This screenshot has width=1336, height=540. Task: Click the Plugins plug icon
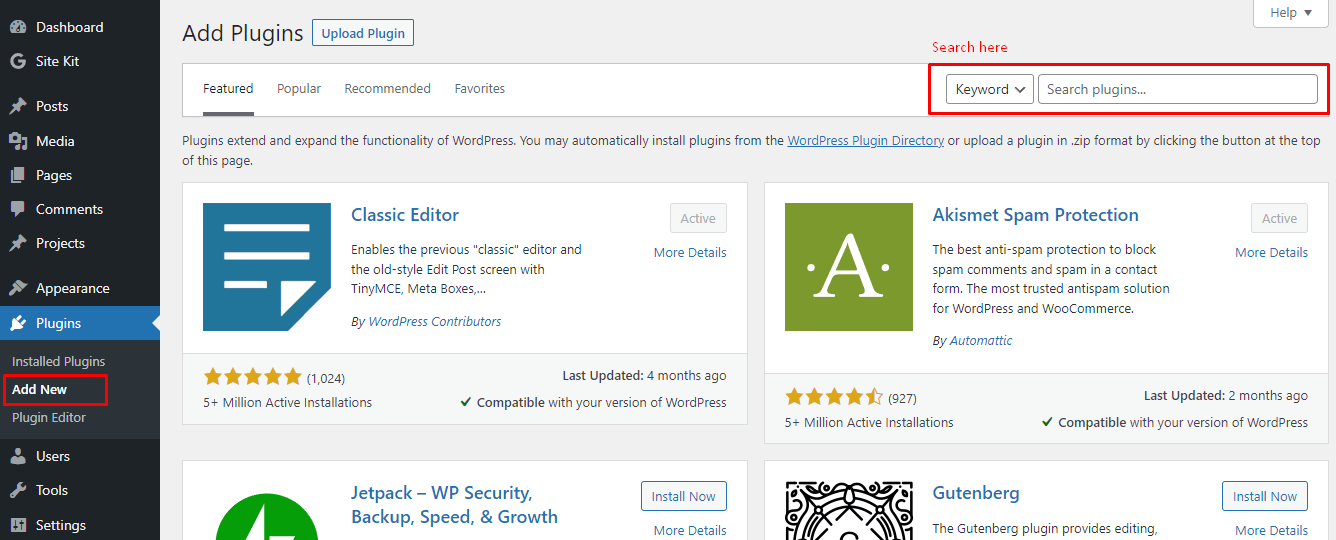coord(18,323)
